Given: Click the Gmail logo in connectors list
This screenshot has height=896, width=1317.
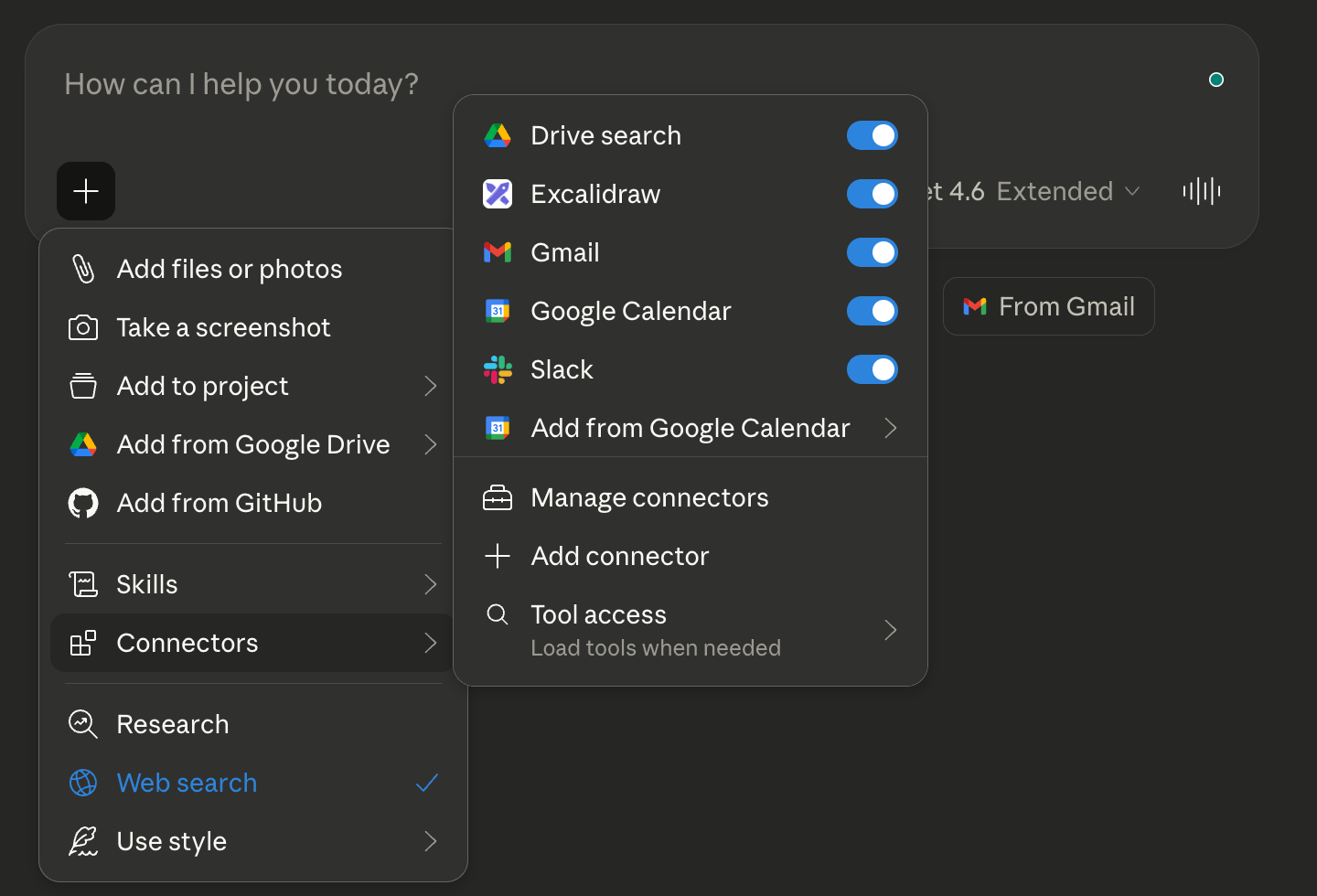Looking at the screenshot, I should point(498,252).
